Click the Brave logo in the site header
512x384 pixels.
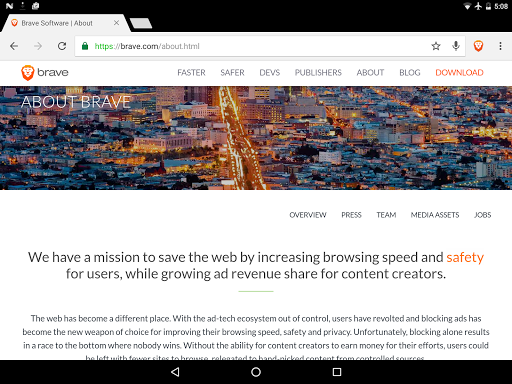pos(45,73)
